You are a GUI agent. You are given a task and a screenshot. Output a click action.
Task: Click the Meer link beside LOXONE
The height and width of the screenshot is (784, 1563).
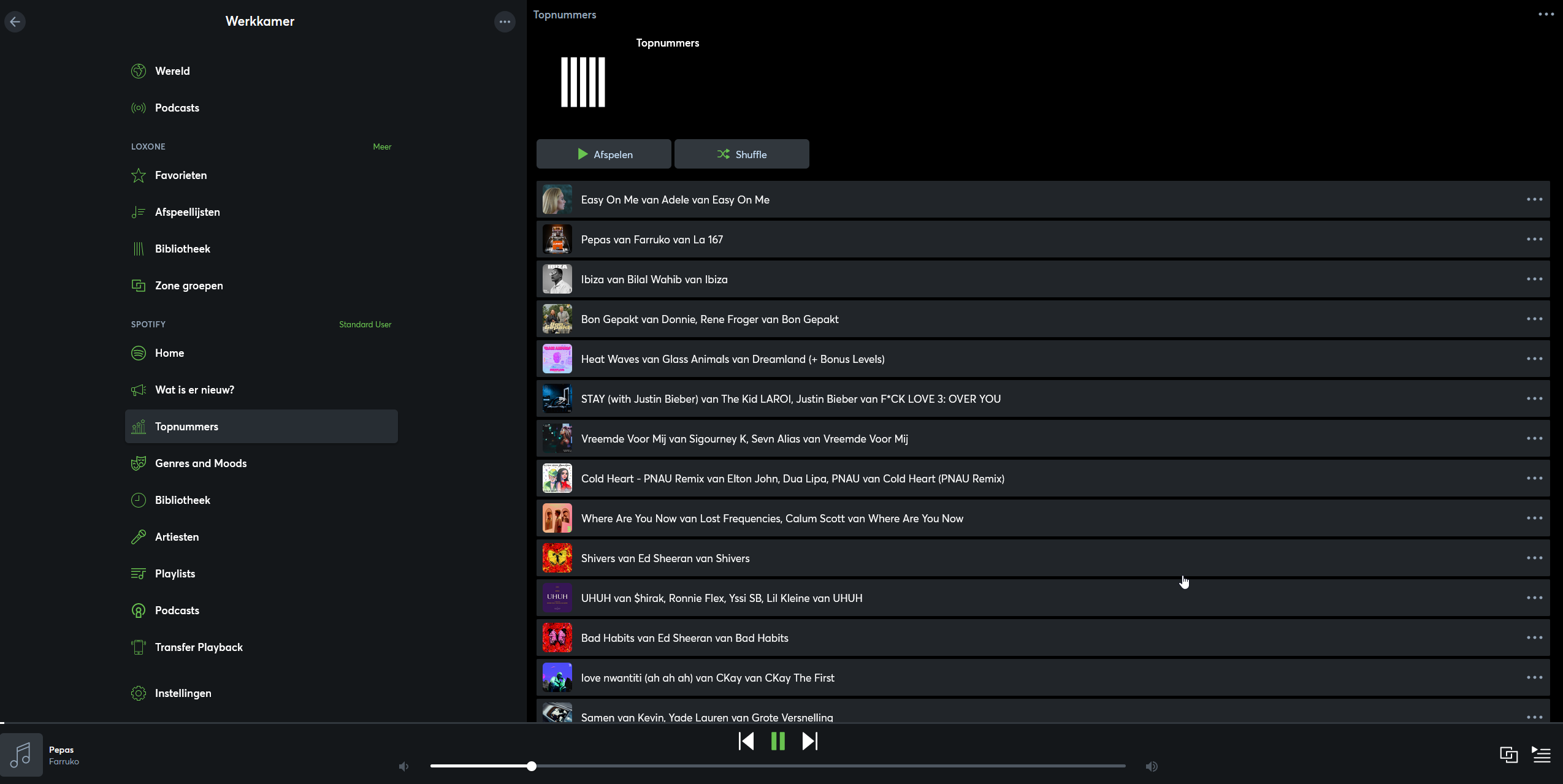click(381, 147)
